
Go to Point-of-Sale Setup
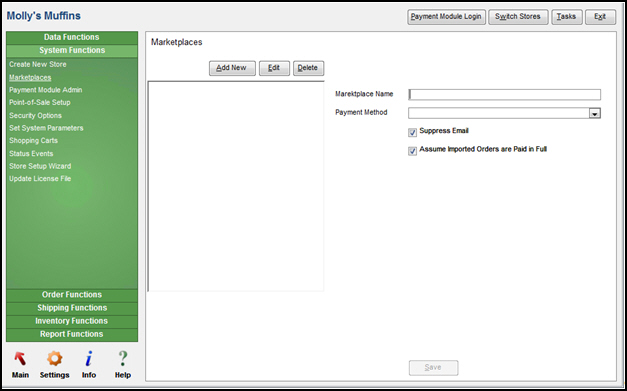[x=40, y=103]
